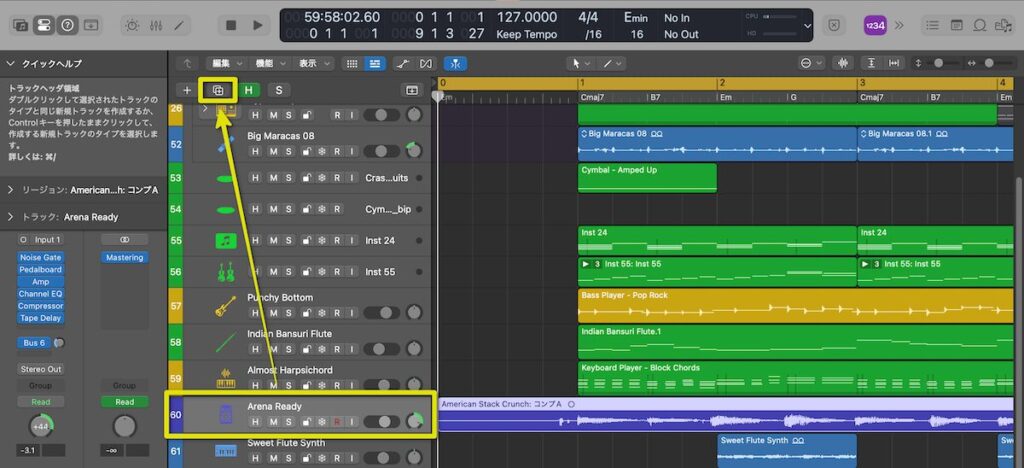Image resolution: width=1024 pixels, height=468 pixels.
Task: Start playback with the Play button
Action: click(x=258, y=25)
